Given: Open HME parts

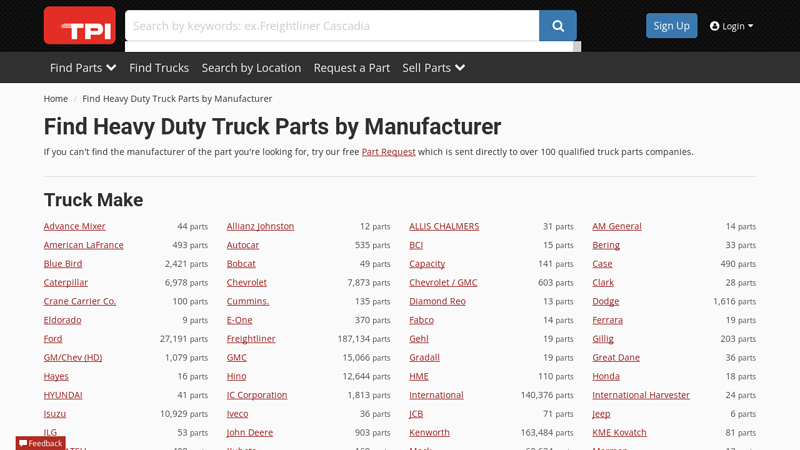Looking at the screenshot, I should (x=419, y=377).
